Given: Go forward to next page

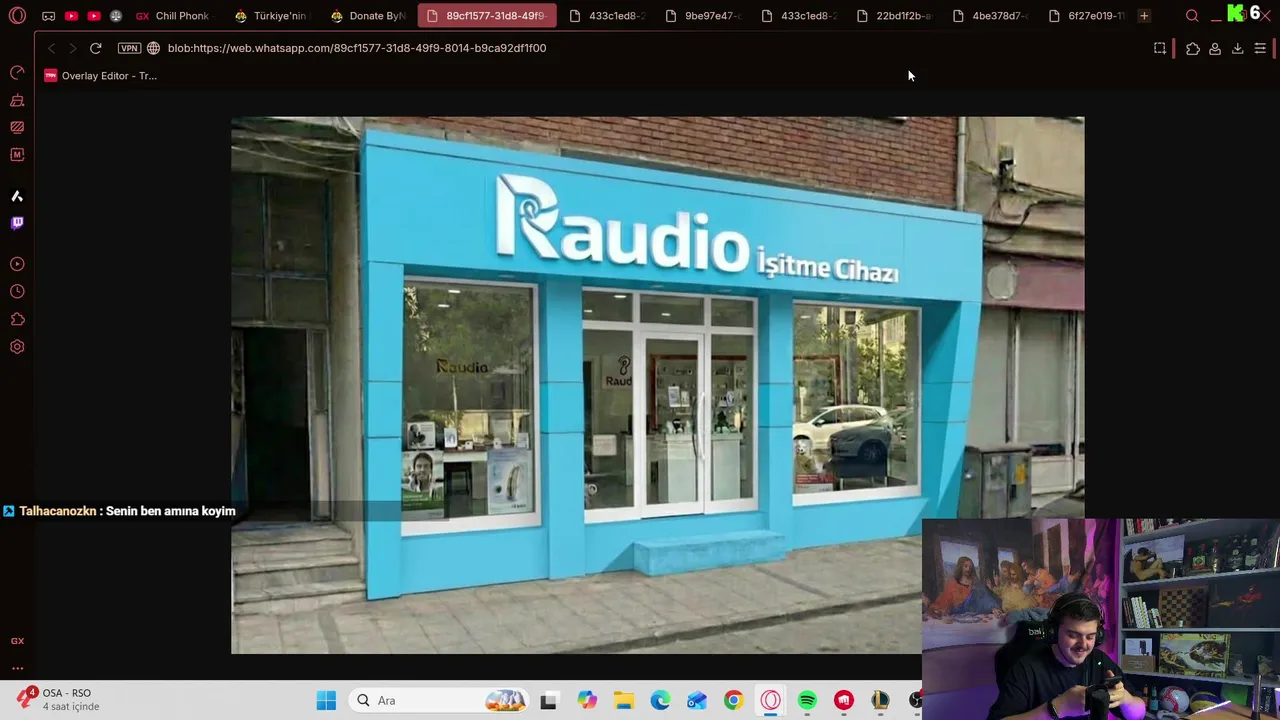Looking at the screenshot, I should [x=73, y=48].
